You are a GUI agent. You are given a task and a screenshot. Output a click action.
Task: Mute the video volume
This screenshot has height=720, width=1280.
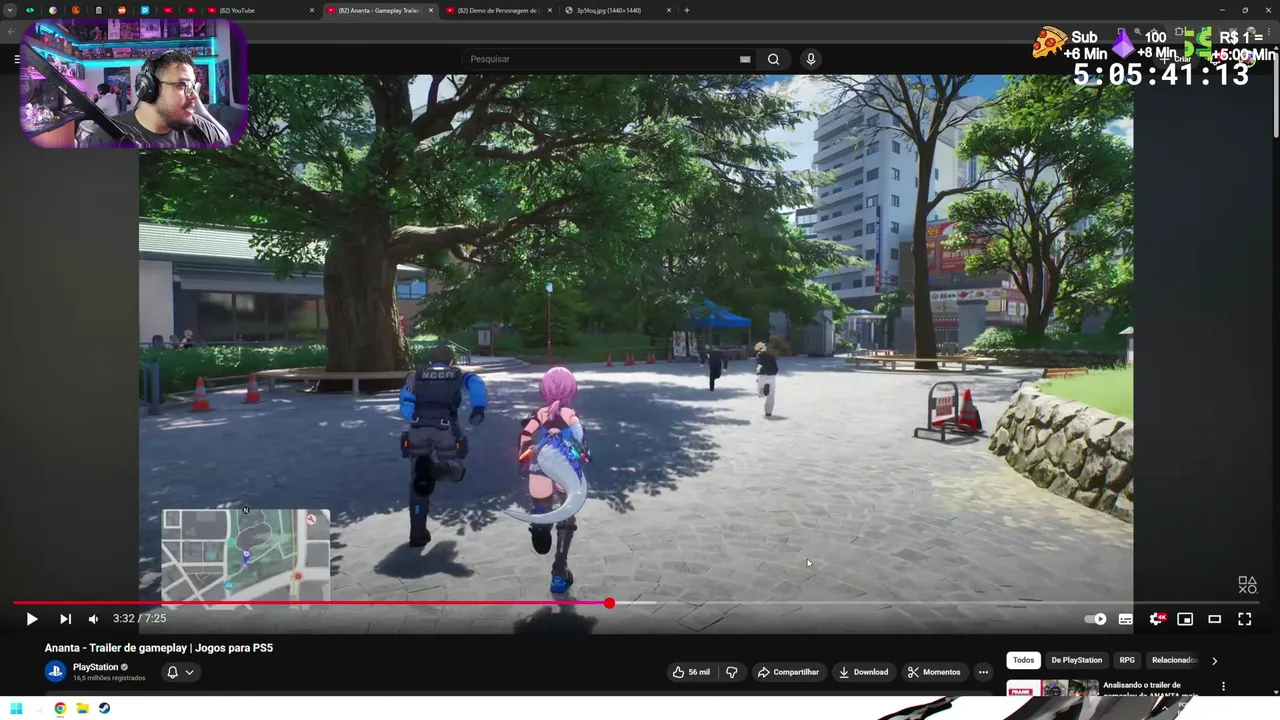coord(93,619)
